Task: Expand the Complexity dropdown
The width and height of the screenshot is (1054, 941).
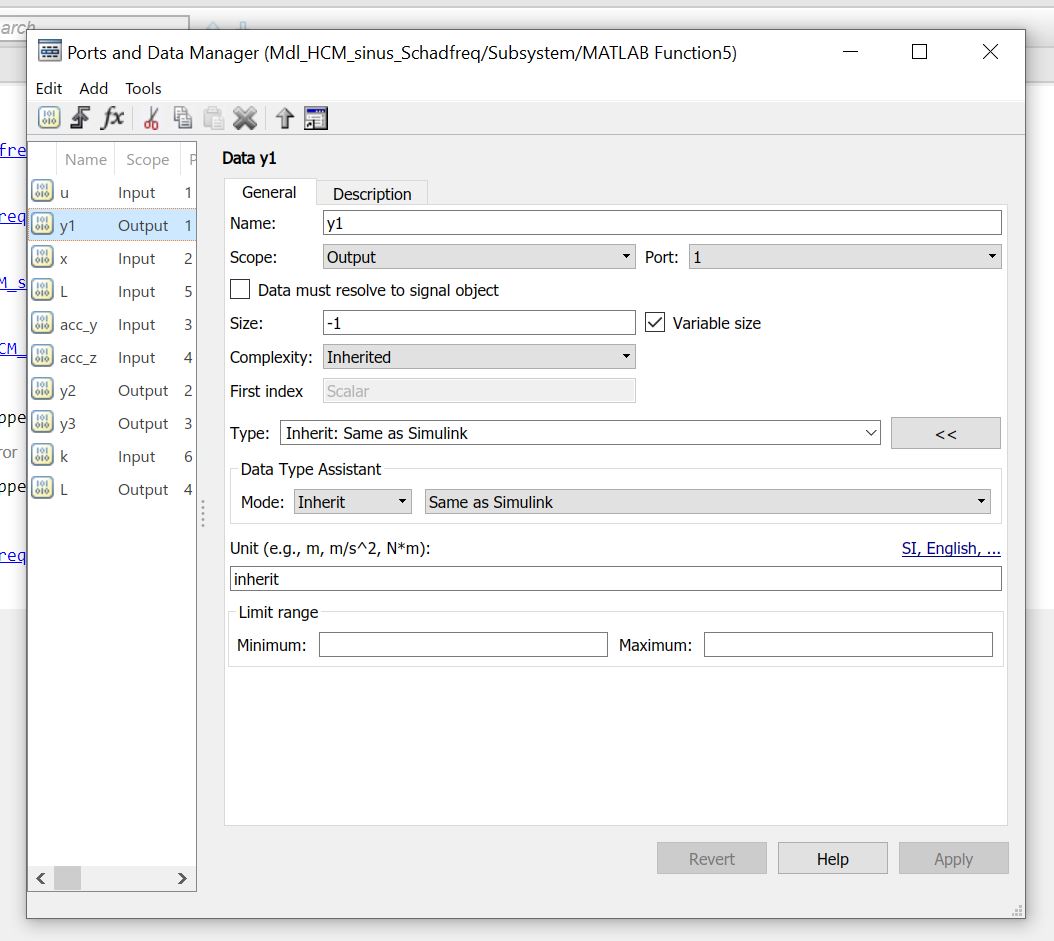Action: 479,357
